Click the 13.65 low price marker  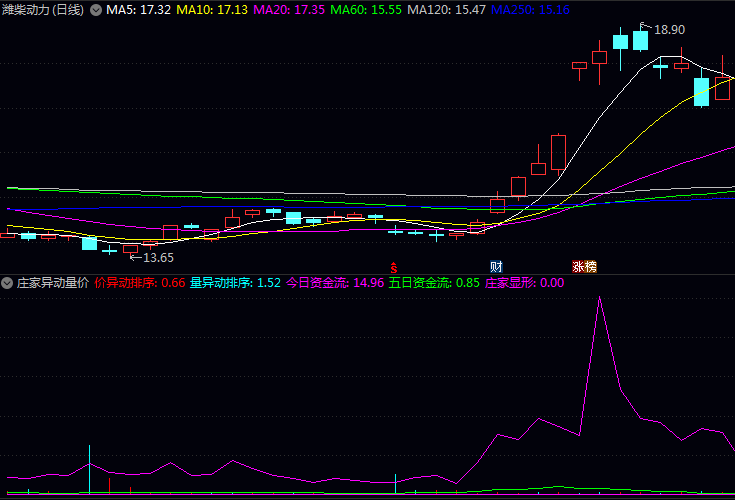click(x=144, y=257)
